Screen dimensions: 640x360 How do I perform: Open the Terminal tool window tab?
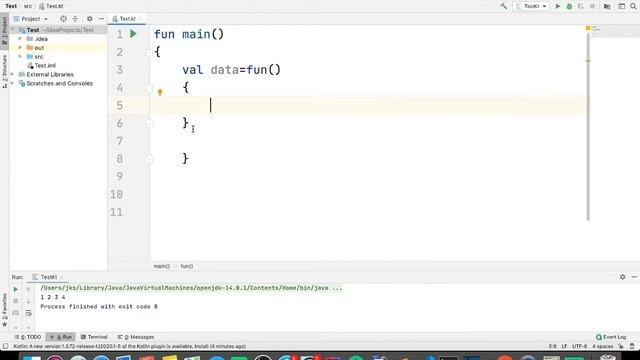(94, 337)
